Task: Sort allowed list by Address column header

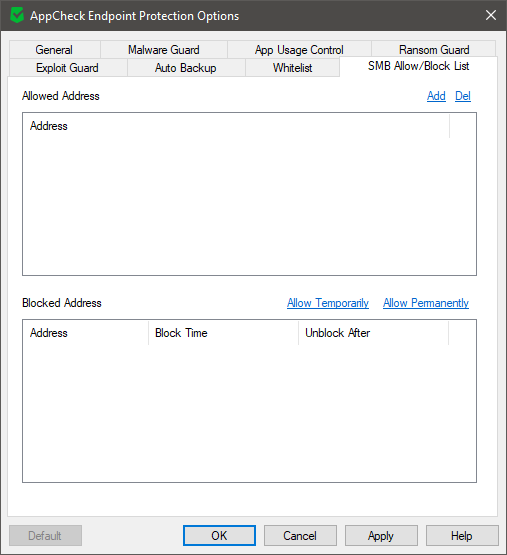Action: pyautogui.click(x=236, y=126)
